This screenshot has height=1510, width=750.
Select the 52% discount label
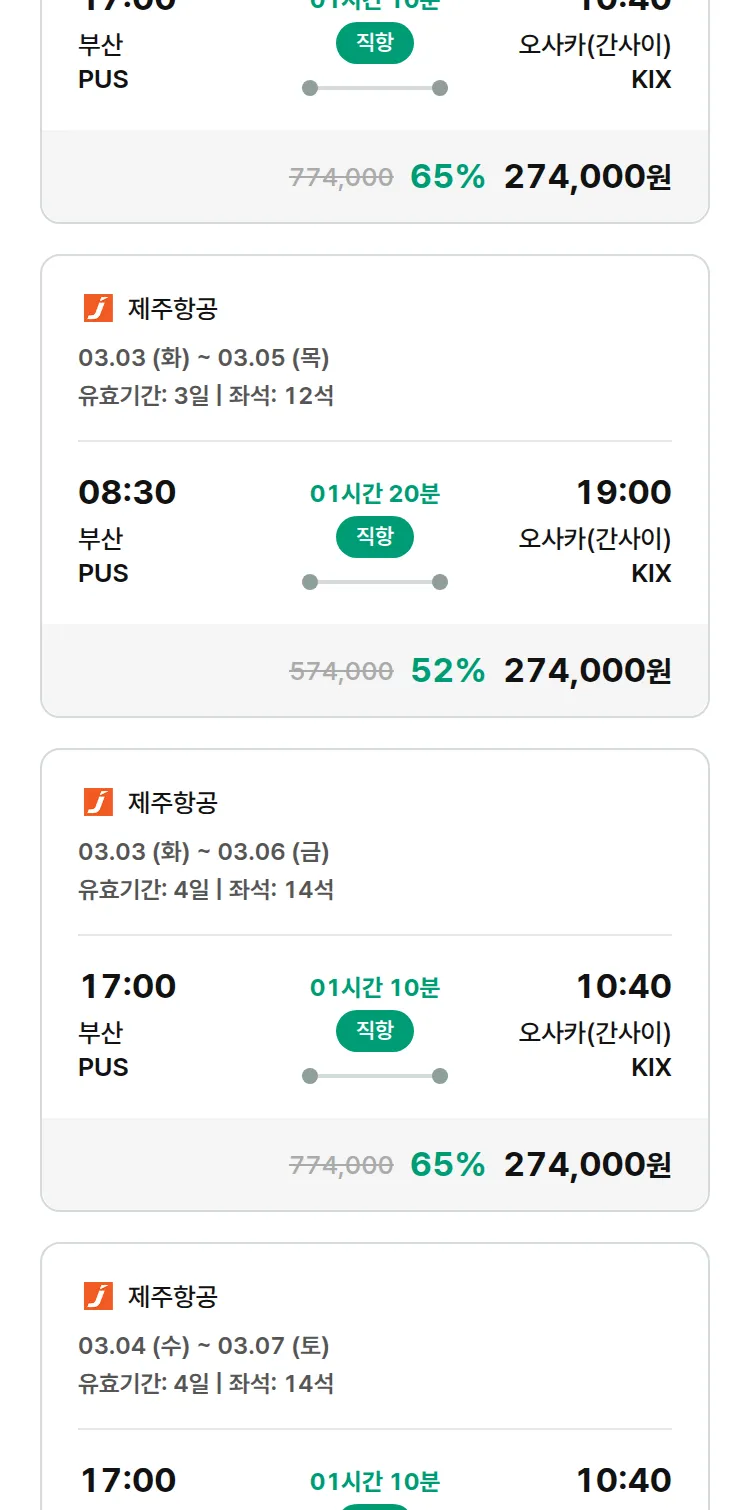[x=448, y=670]
